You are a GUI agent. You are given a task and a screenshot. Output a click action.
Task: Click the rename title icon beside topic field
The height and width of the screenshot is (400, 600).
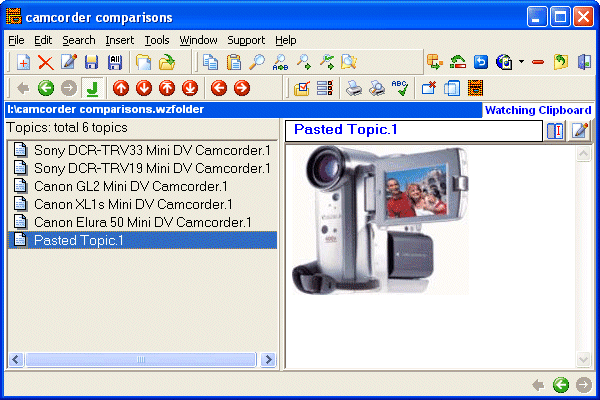pyautogui.click(x=555, y=131)
